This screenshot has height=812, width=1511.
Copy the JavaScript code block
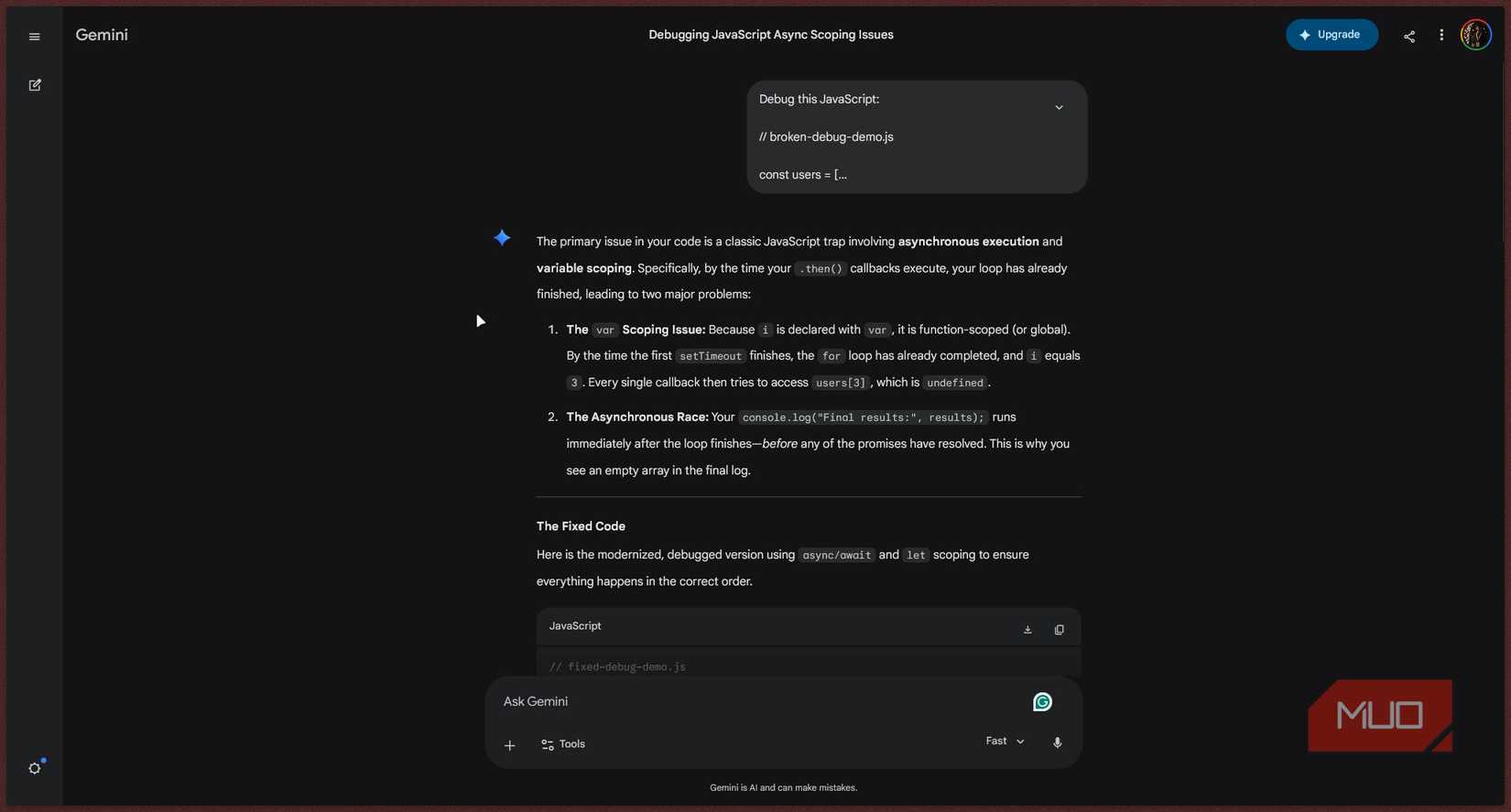click(x=1060, y=630)
